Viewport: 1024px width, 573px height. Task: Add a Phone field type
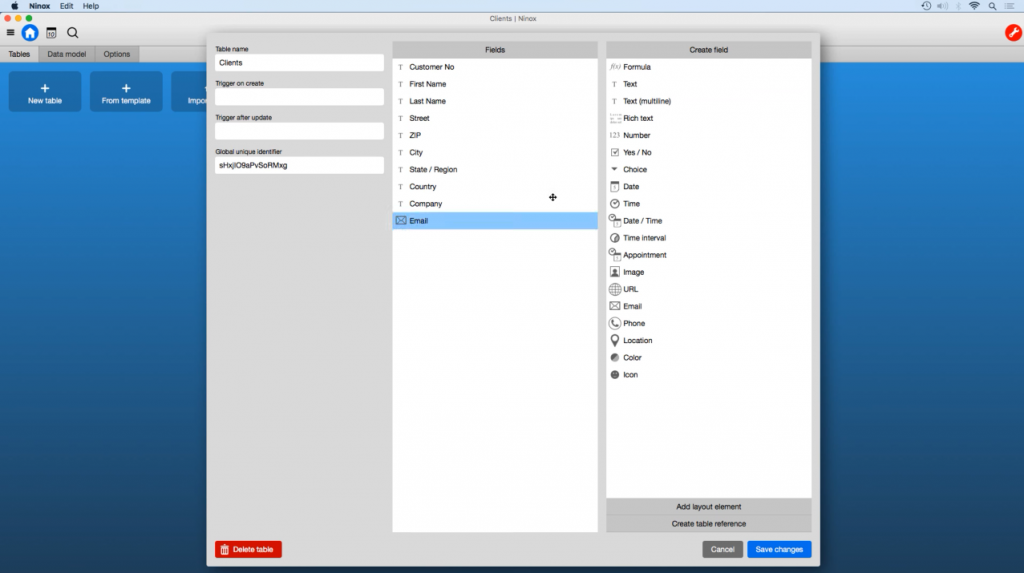tap(634, 323)
